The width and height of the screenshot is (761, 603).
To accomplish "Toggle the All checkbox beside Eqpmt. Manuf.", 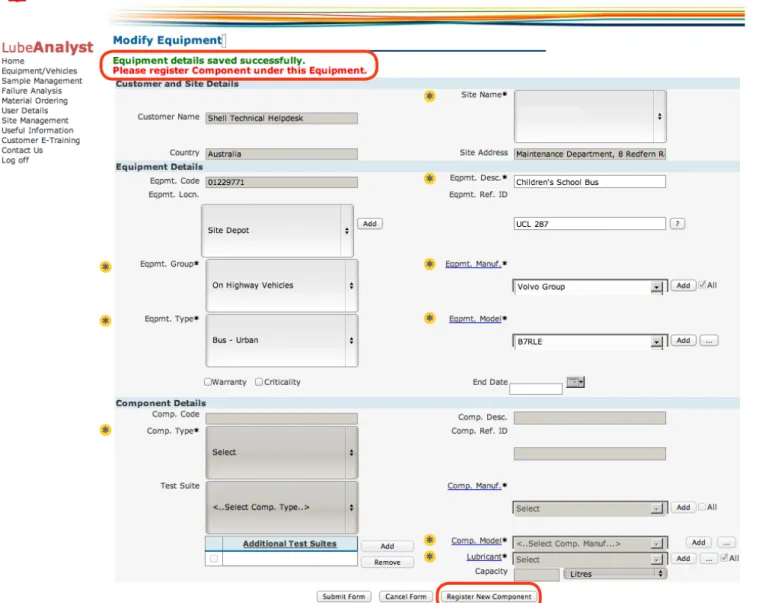I will [702, 285].
